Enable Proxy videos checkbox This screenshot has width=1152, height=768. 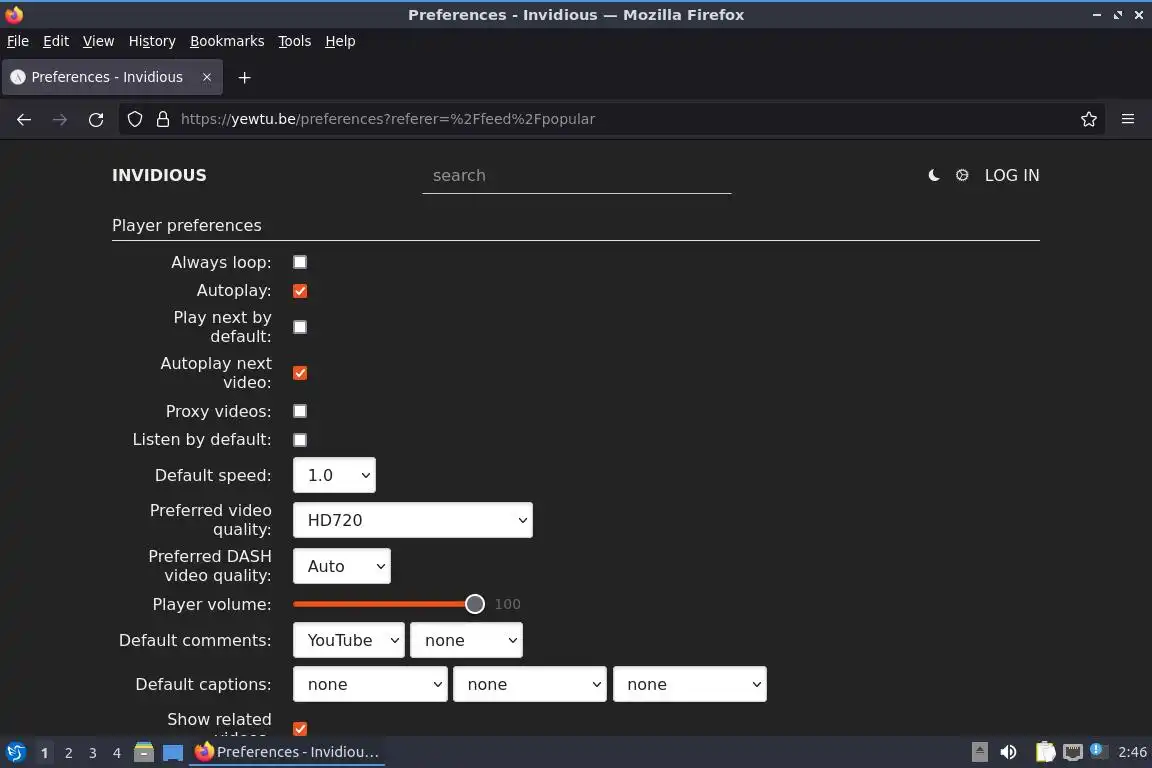[x=300, y=412]
